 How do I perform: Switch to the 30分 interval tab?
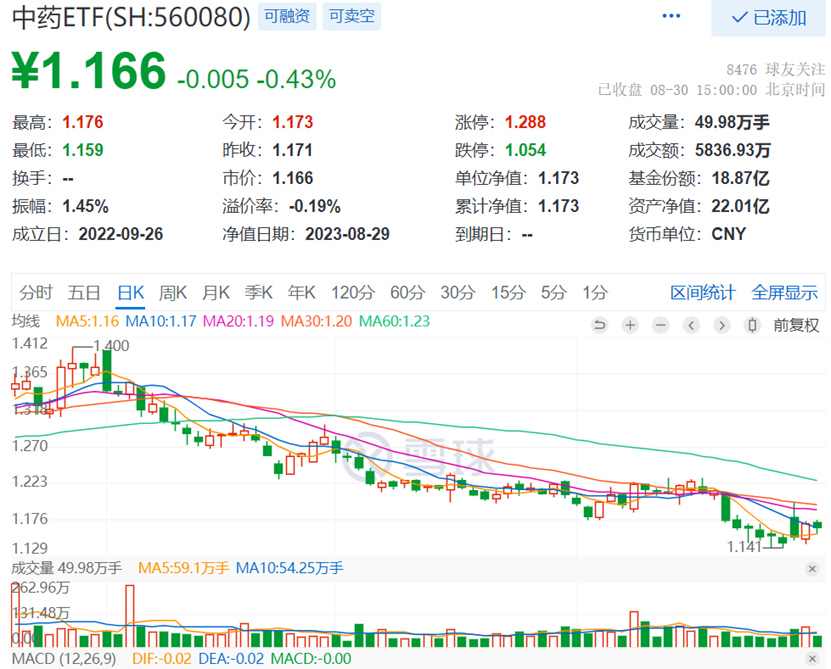(457, 292)
